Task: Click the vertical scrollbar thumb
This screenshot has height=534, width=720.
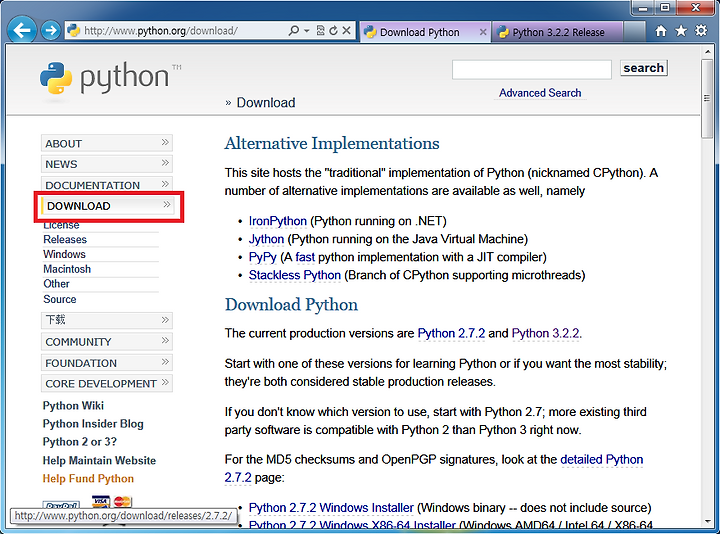Action: pos(707,98)
